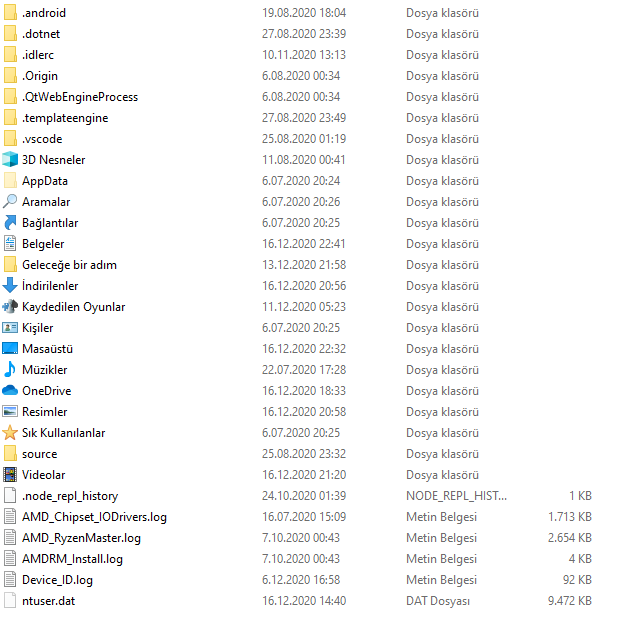Select the Kaydedilen Oyunlar name

point(74,307)
